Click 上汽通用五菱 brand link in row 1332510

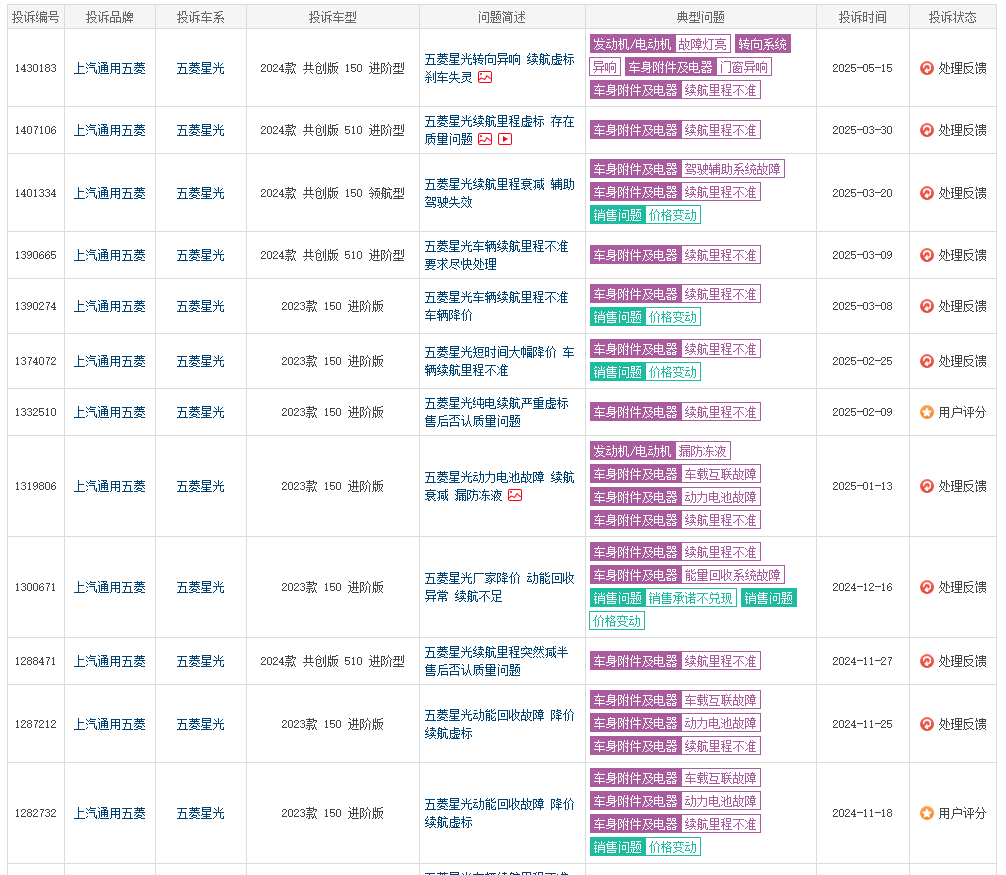tap(110, 412)
